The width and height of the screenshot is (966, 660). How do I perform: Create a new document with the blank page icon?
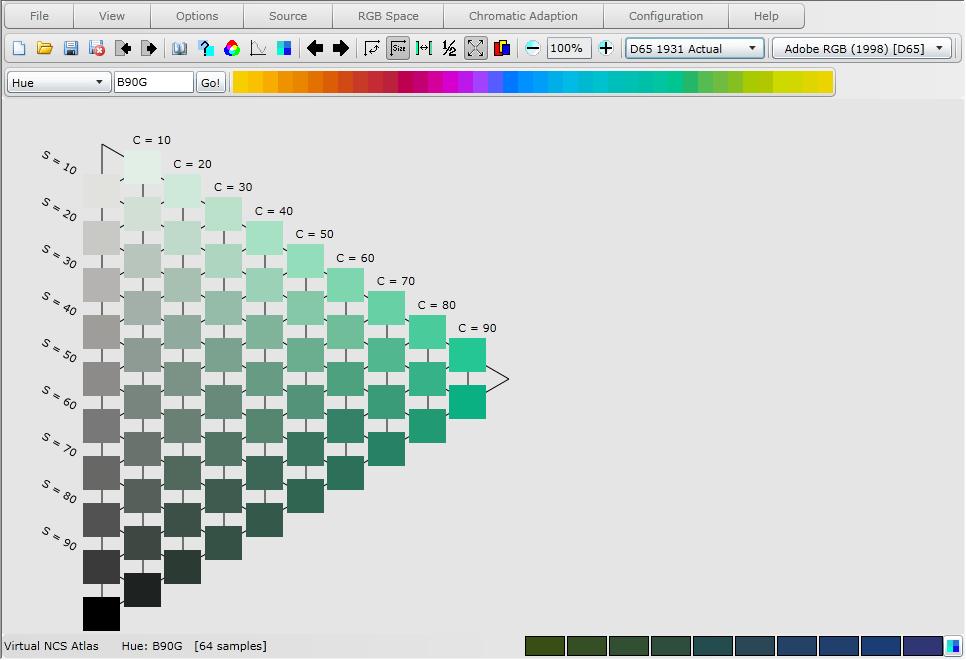point(19,48)
